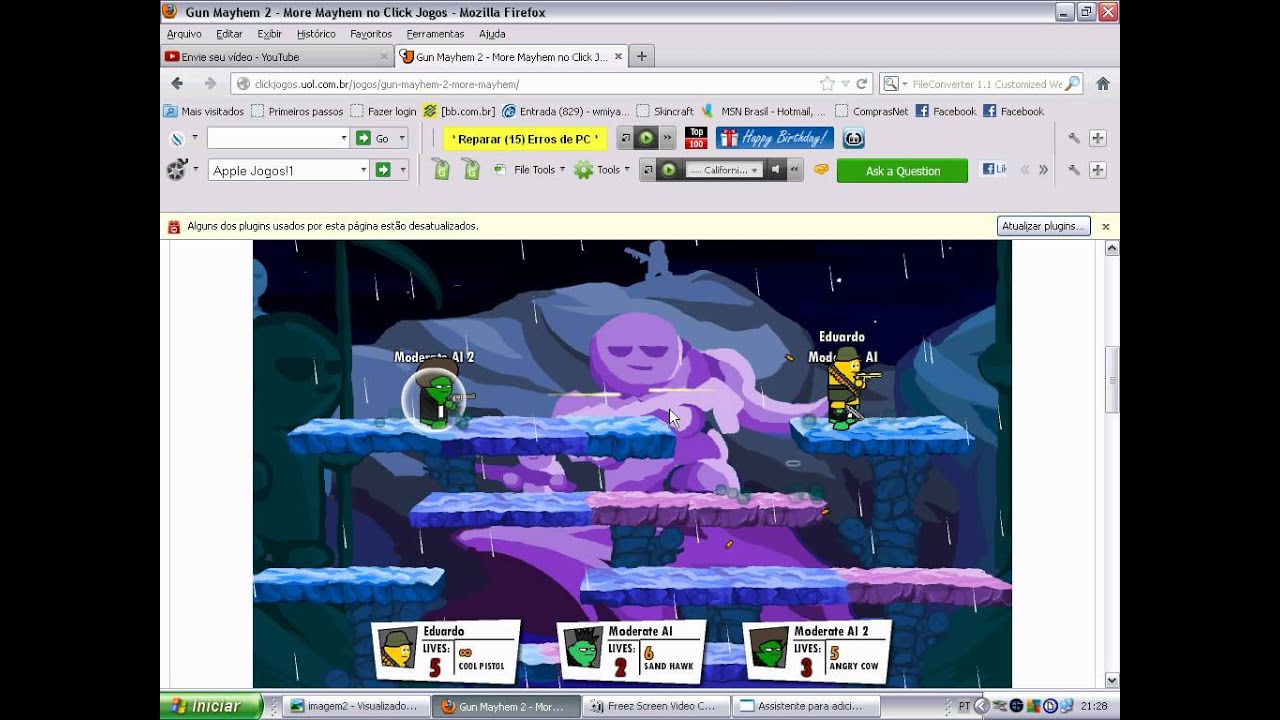Open the Skincraft bookmark
This screenshot has width=1280, height=720.
[x=665, y=111]
